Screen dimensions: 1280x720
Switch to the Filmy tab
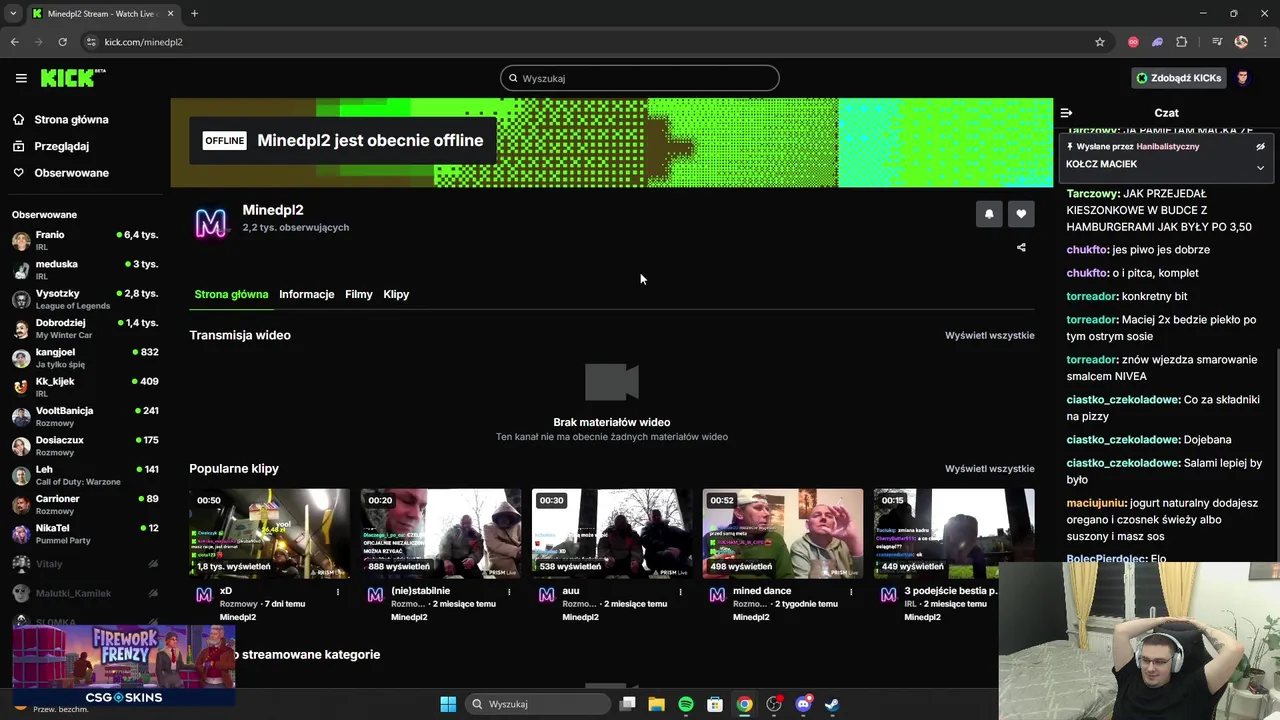point(358,294)
